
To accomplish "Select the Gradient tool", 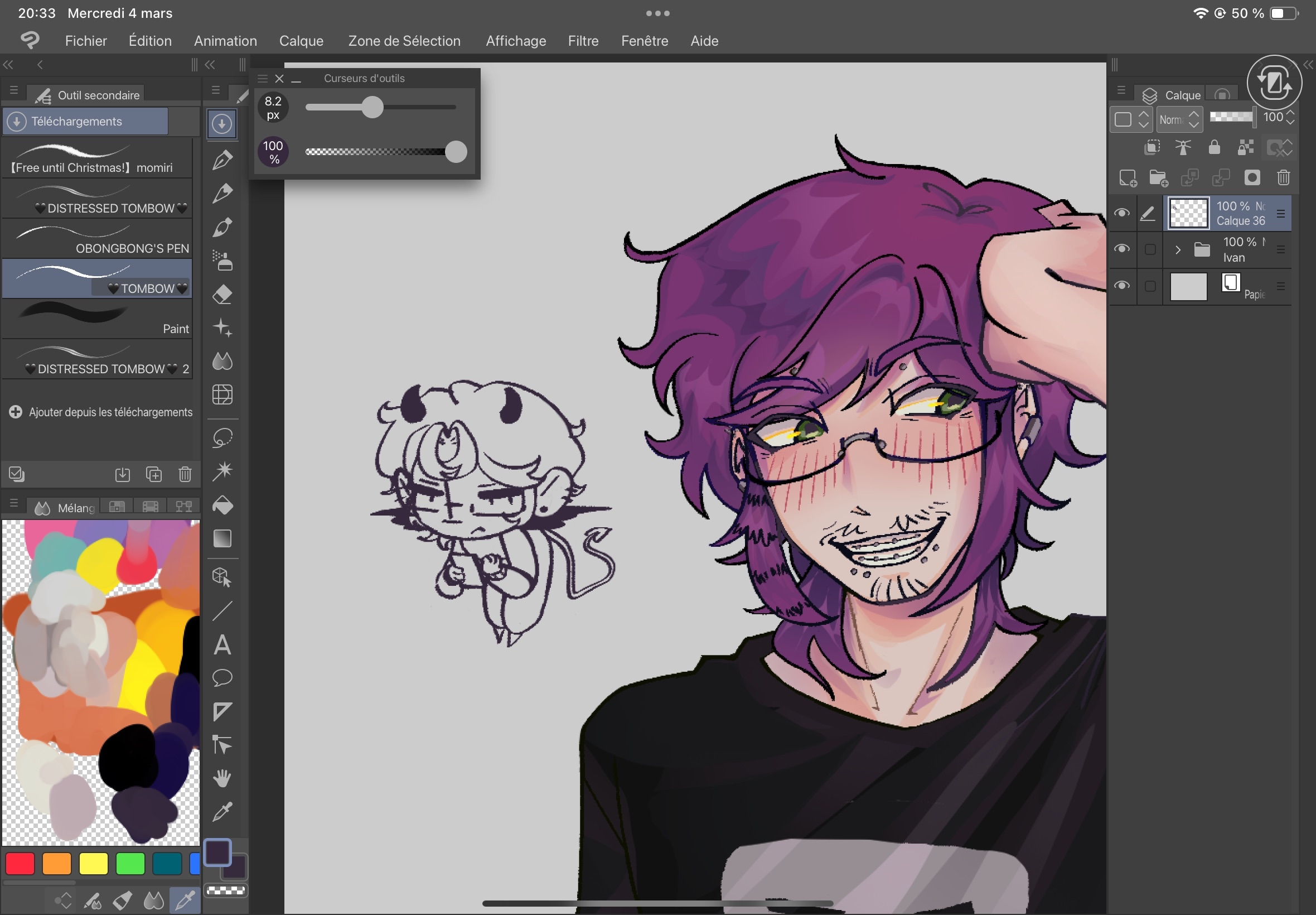I will coord(222,539).
